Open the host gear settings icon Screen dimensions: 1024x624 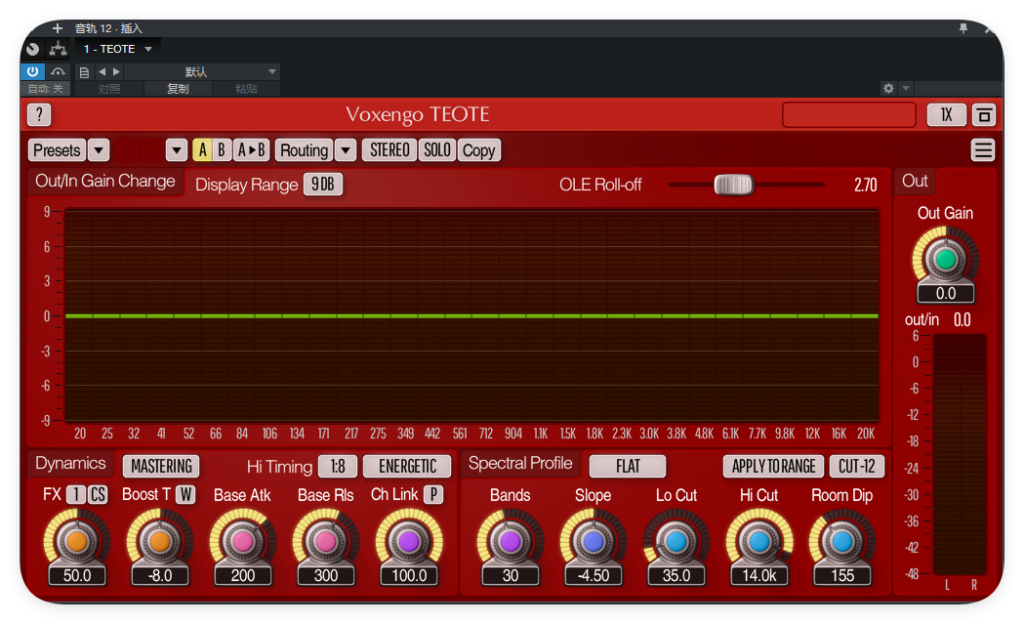pyautogui.click(x=888, y=88)
